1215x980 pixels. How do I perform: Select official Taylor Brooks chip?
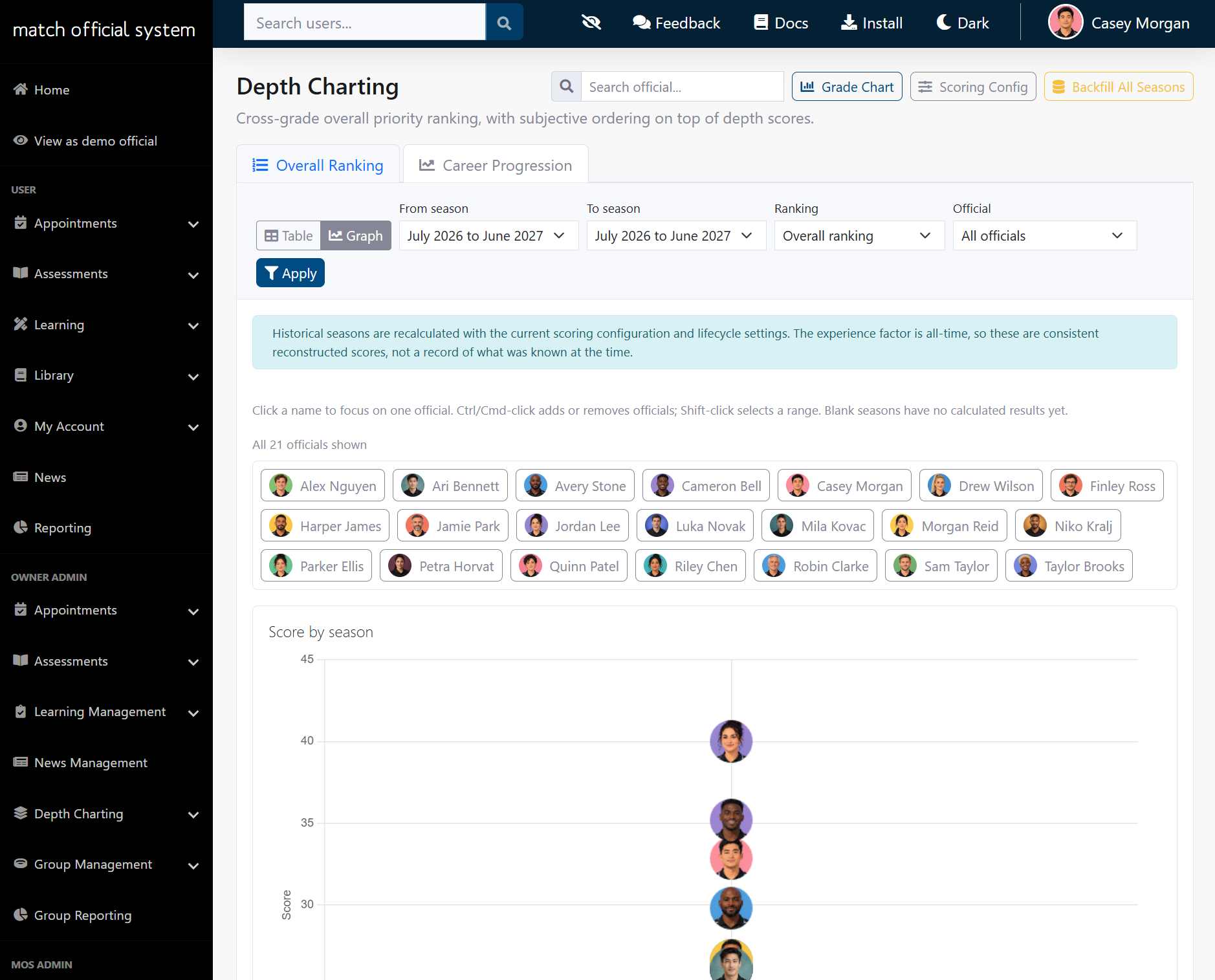coord(1069,565)
